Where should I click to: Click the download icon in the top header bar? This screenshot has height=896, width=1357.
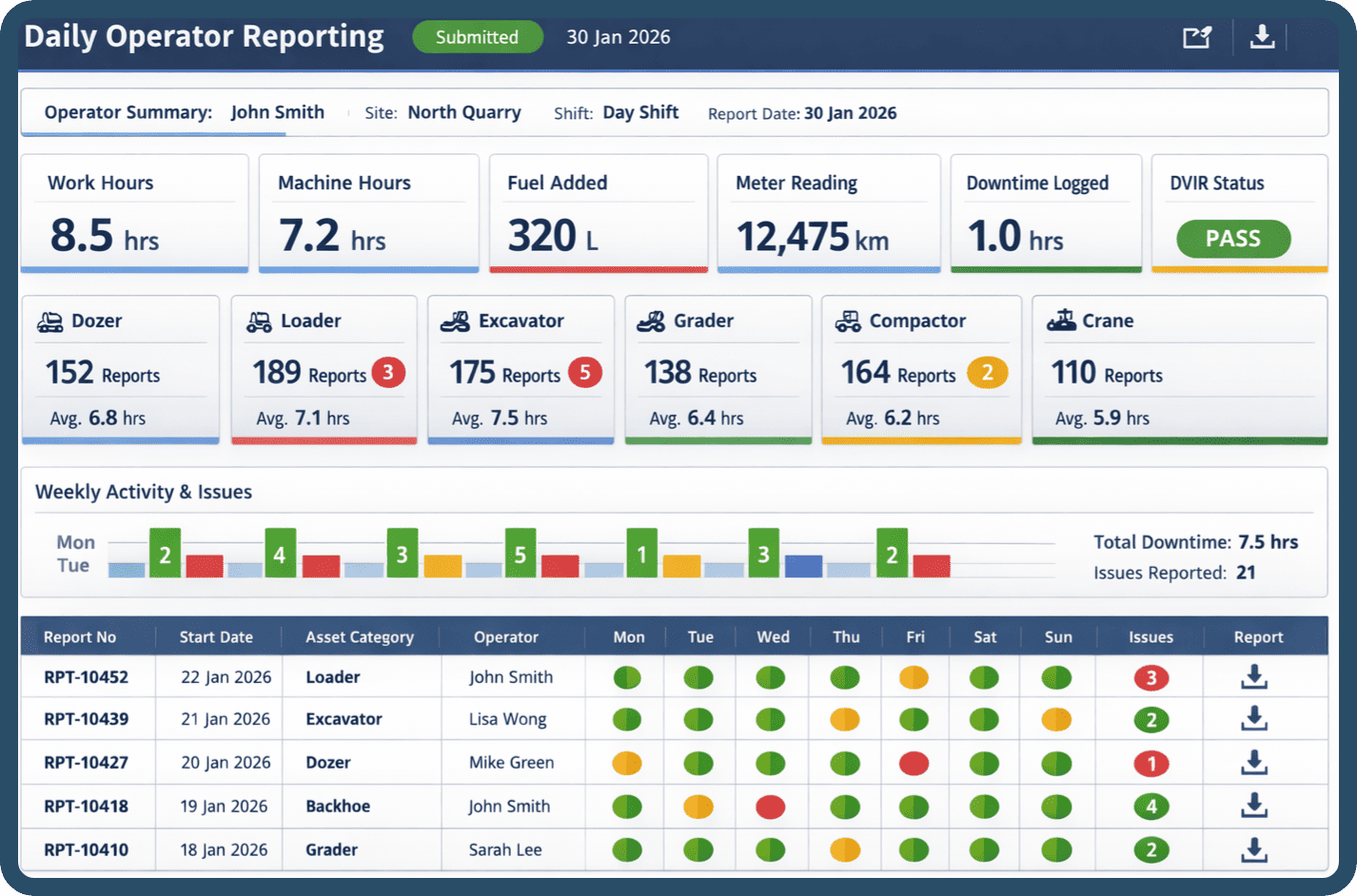pos(1262,36)
